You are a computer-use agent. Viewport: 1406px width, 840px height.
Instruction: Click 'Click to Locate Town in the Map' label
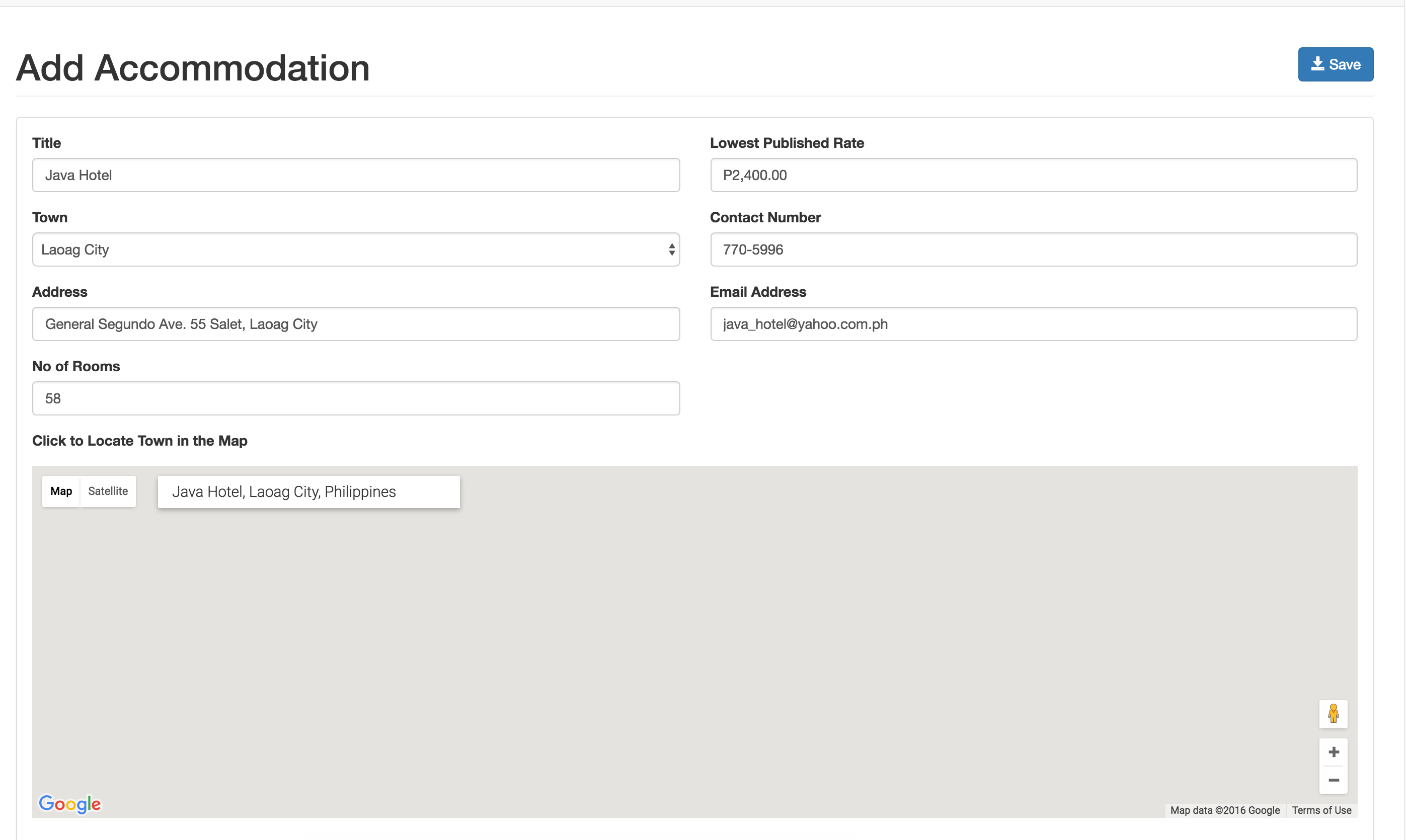[140, 441]
